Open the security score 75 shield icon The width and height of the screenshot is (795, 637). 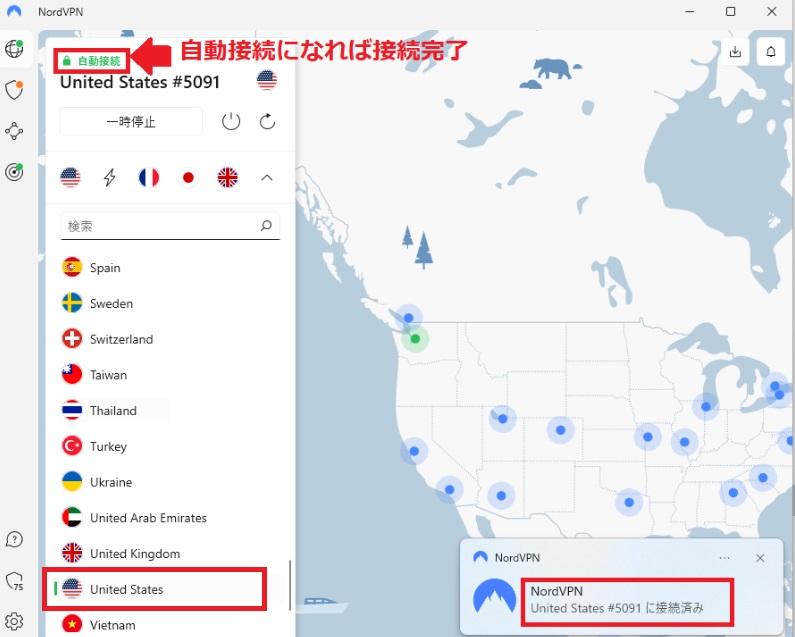pos(14,581)
